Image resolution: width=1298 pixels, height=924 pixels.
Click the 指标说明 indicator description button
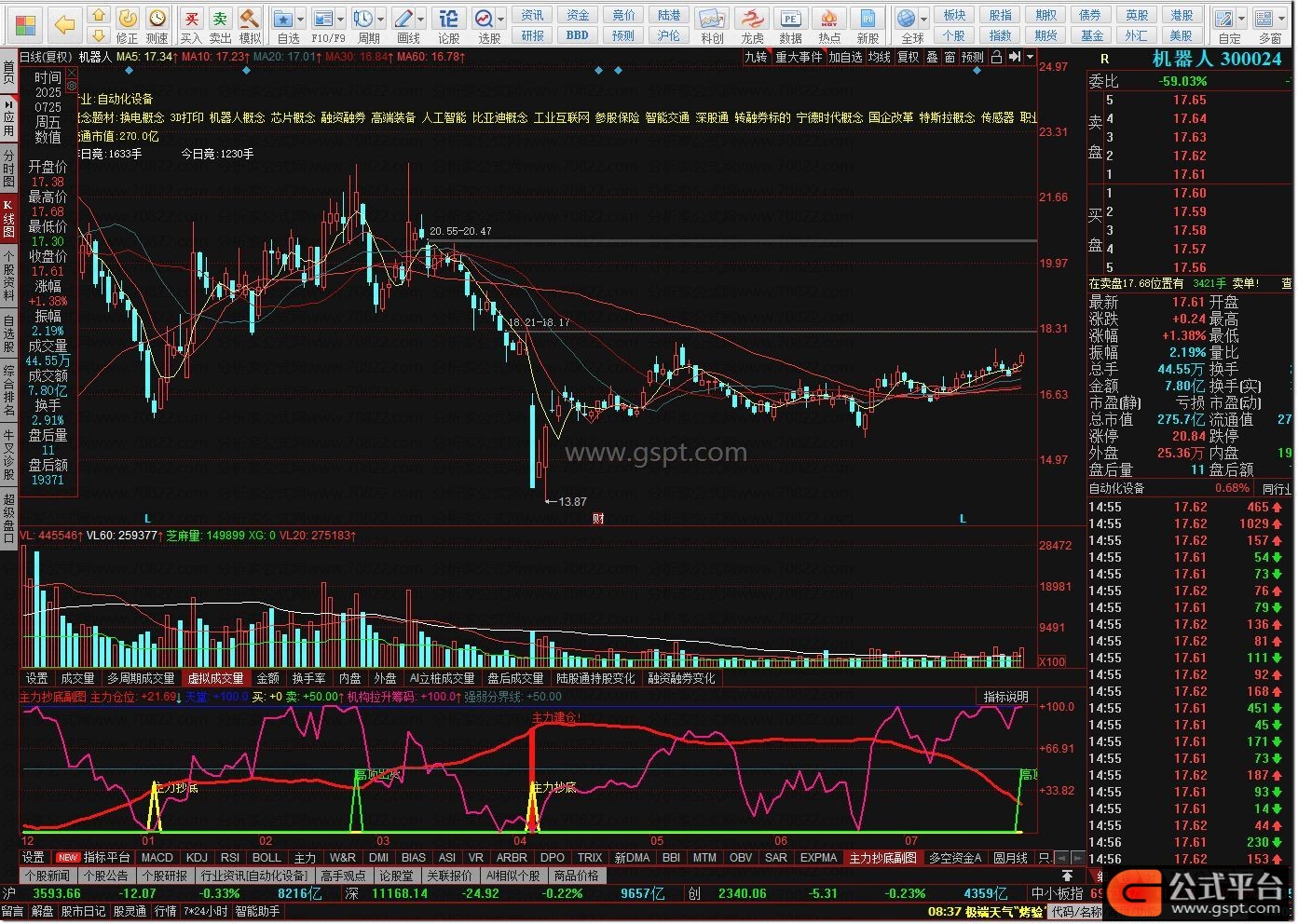[x=1006, y=697]
